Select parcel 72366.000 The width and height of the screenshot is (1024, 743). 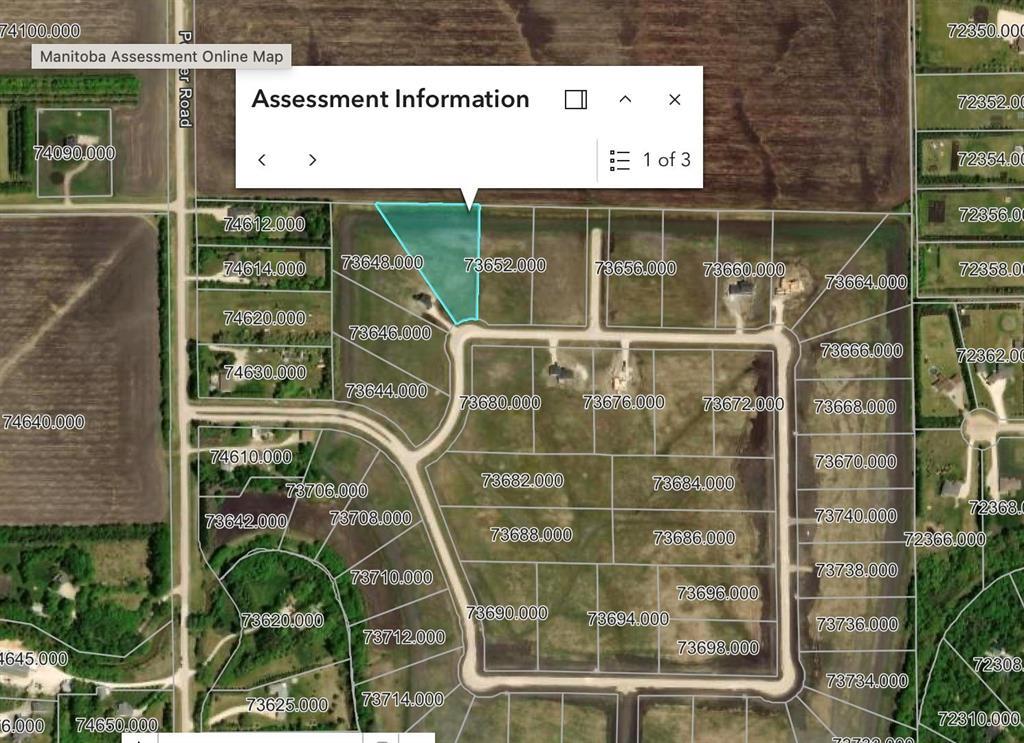coord(944,539)
